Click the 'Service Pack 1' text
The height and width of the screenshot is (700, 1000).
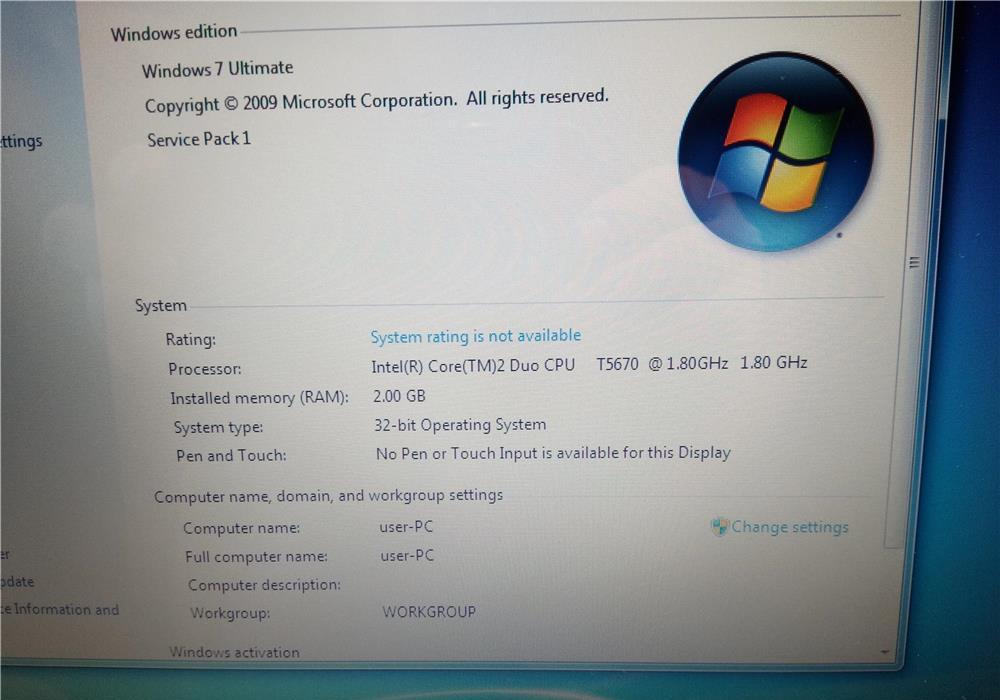point(199,139)
